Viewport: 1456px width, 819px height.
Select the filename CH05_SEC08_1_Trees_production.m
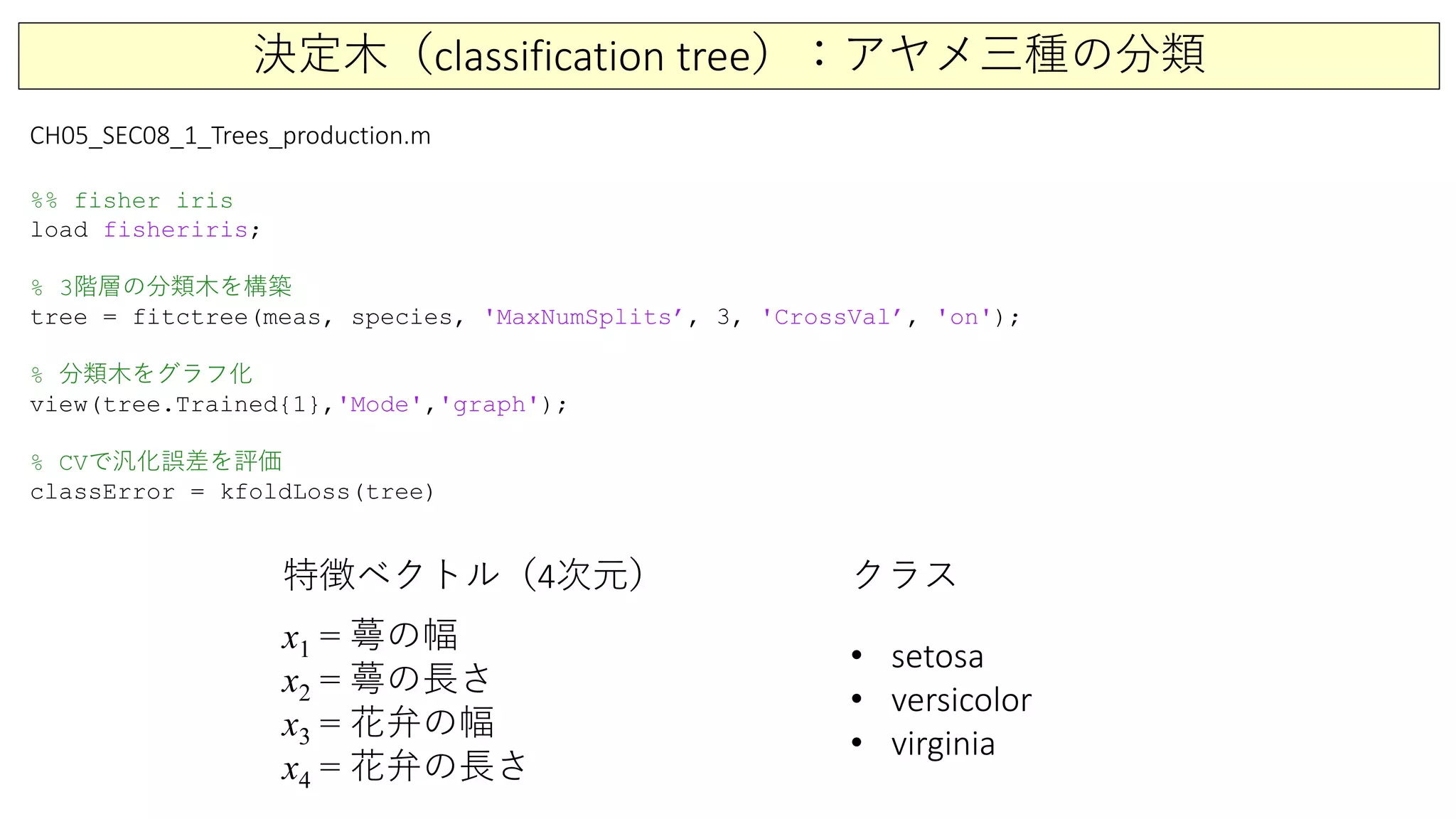pyautogui.click(x=230, y=136)
